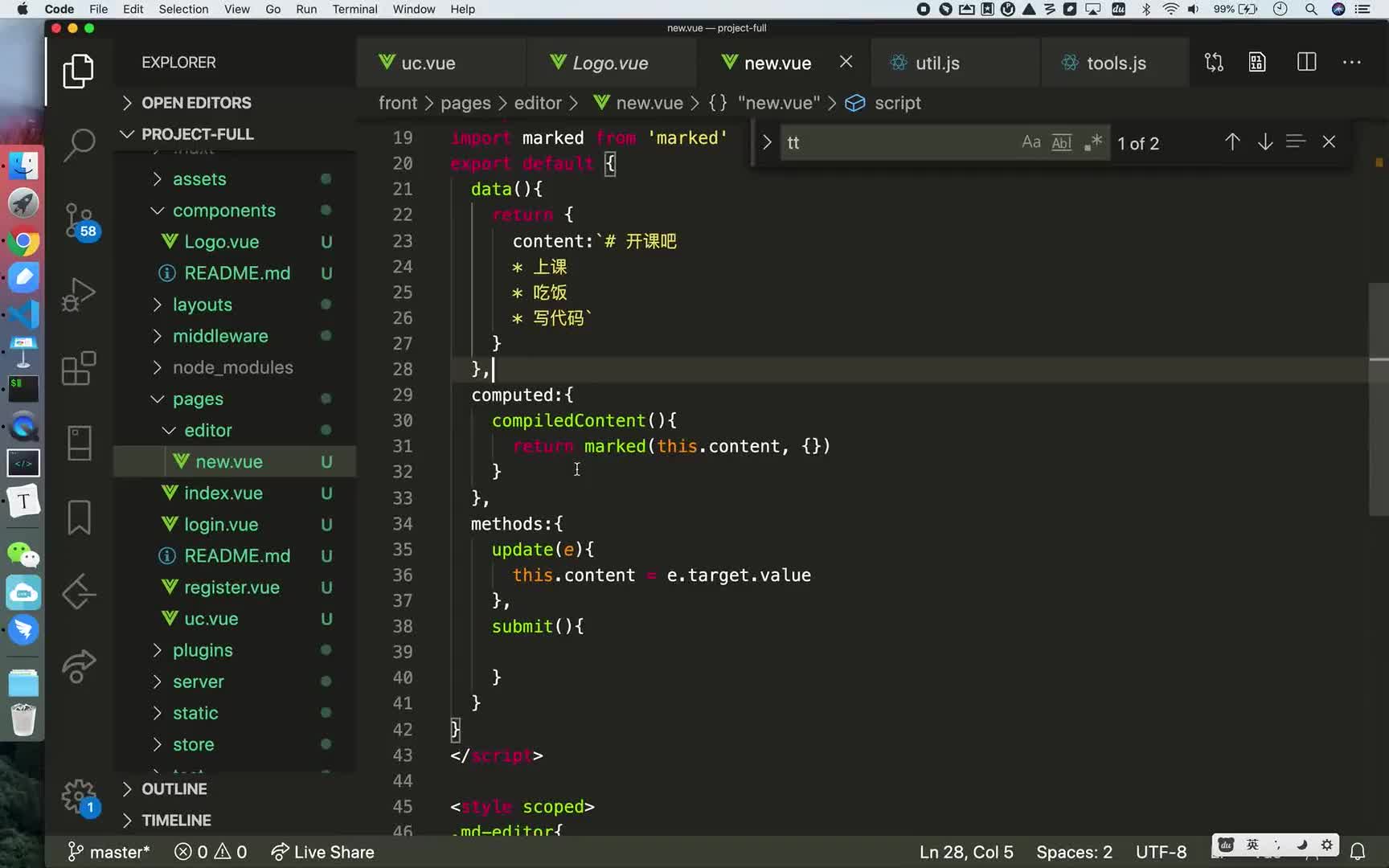Open the Run and Debug view
The width and height of the screenshot is (1389, 868).
coord(78,294)
